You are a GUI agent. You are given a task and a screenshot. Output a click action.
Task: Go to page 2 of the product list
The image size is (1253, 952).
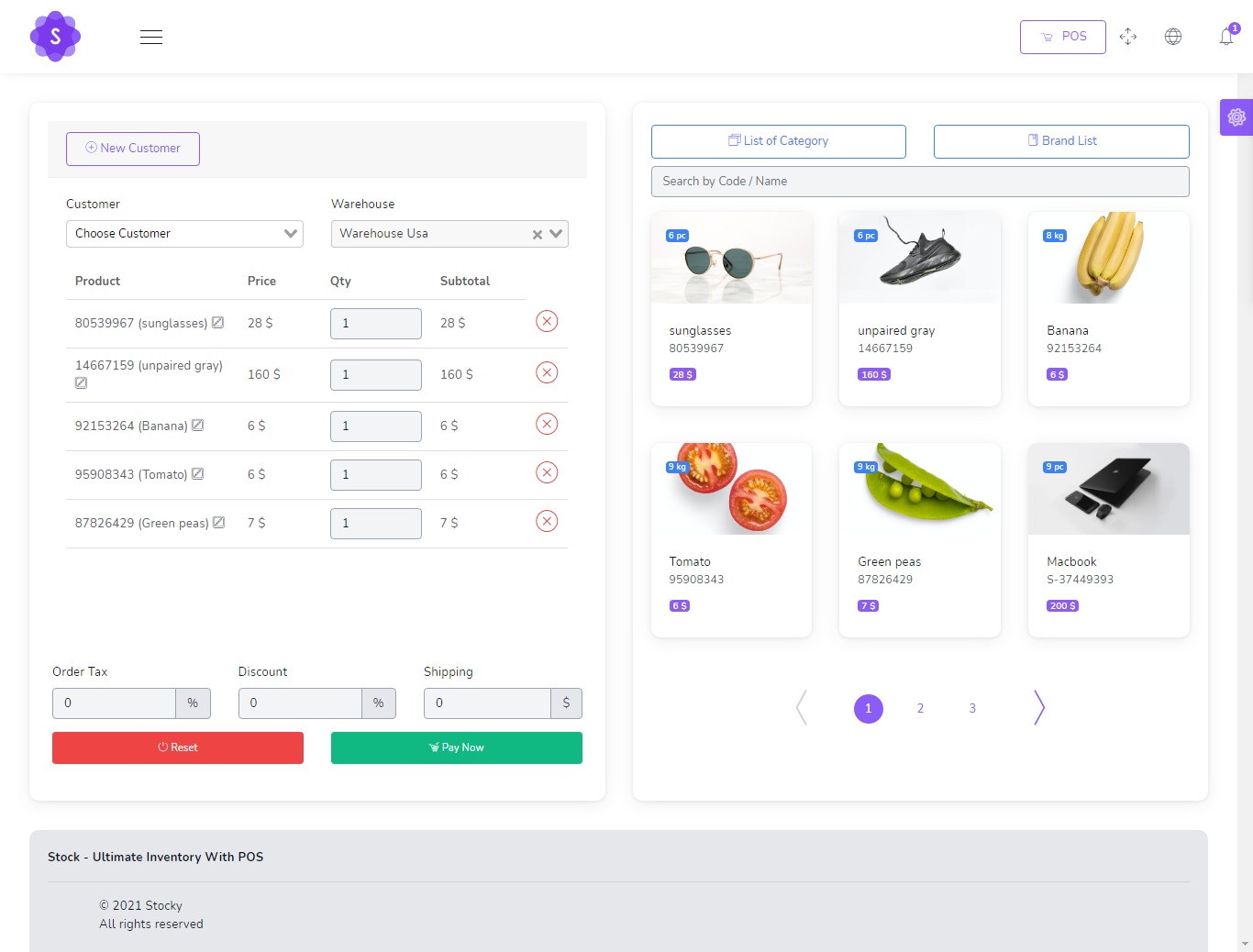pyautogui.click(x=920, y=707)
